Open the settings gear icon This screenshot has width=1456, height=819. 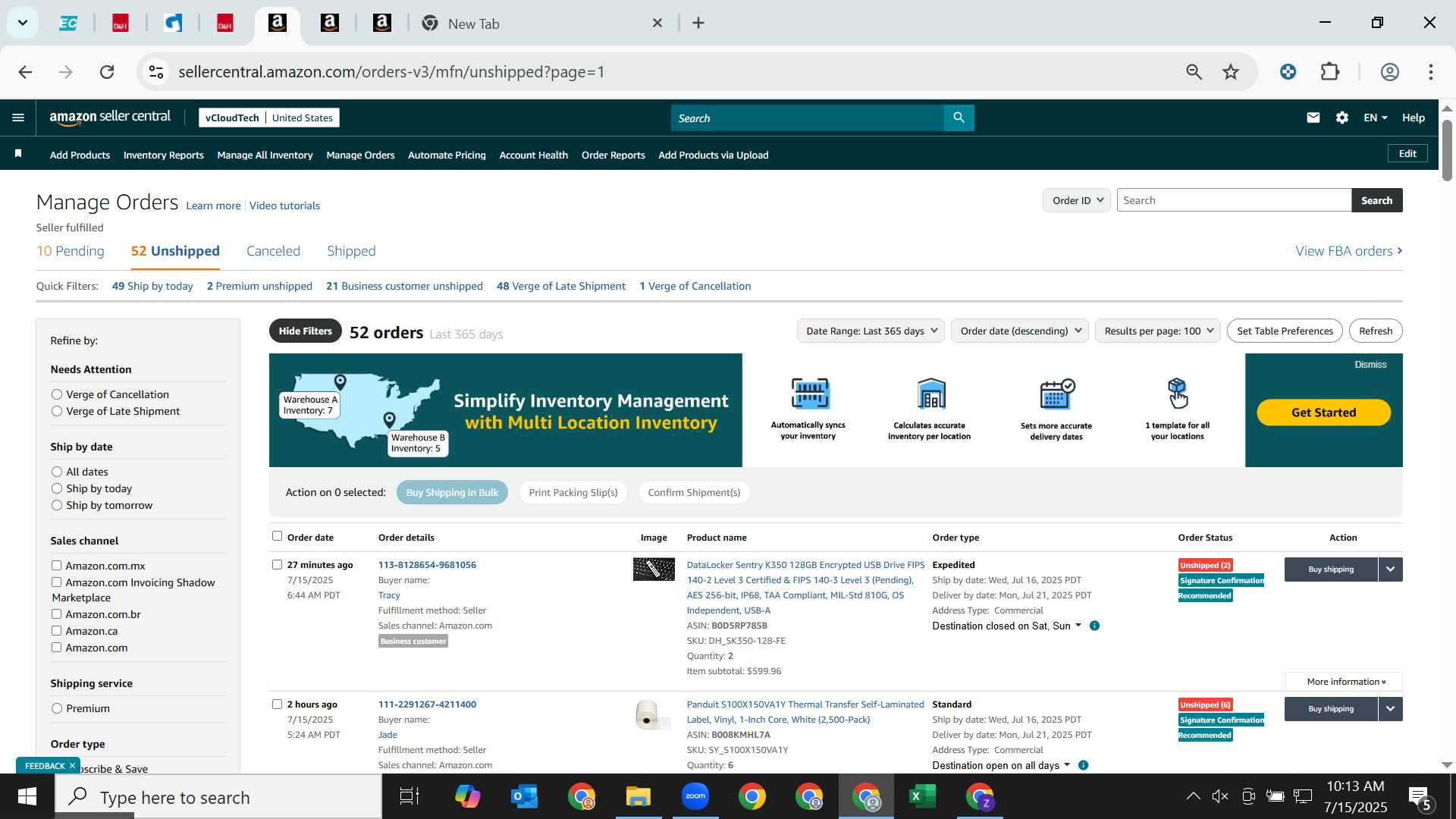1342,118
